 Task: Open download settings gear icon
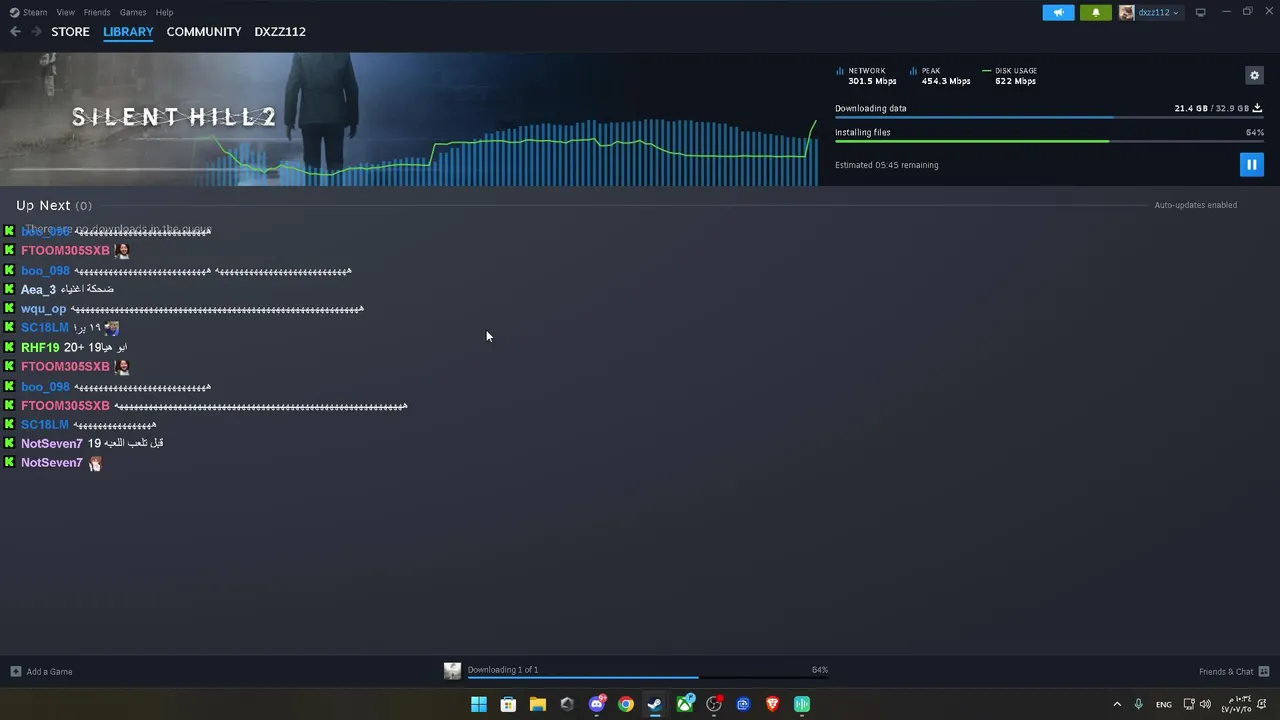click(1254, 75)
